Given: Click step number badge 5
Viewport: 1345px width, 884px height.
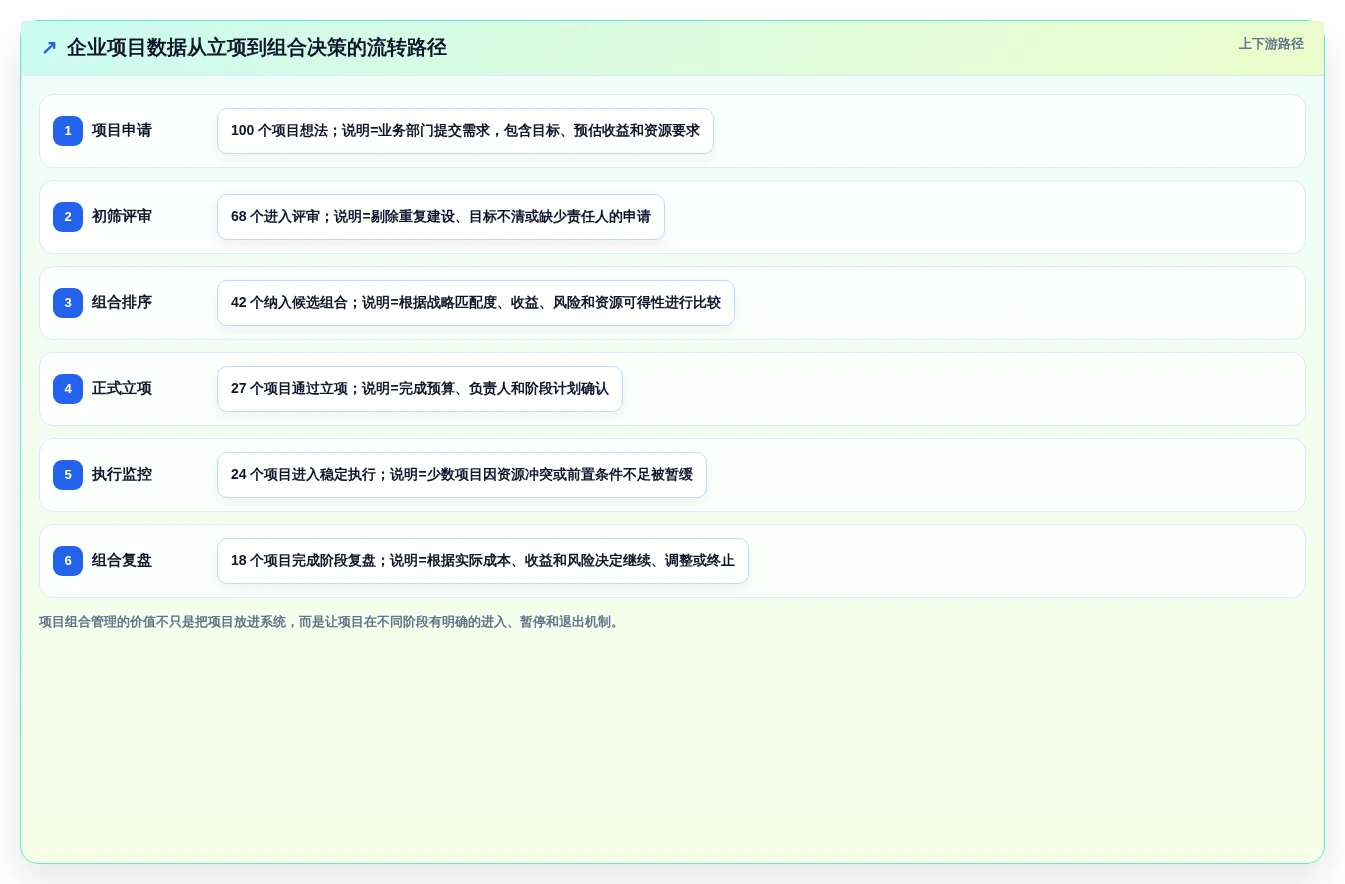Looking at the screenshot, I should pos(68,475).
